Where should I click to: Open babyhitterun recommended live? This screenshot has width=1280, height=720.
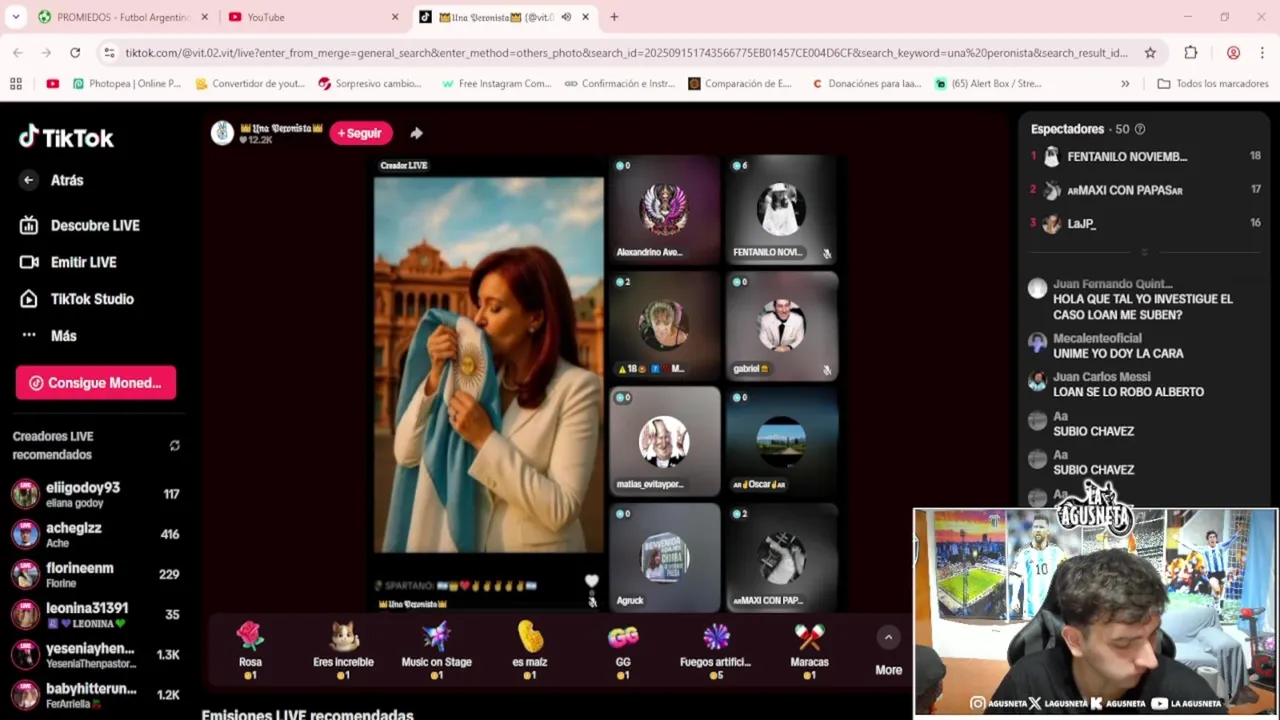[x=95, y=695]
